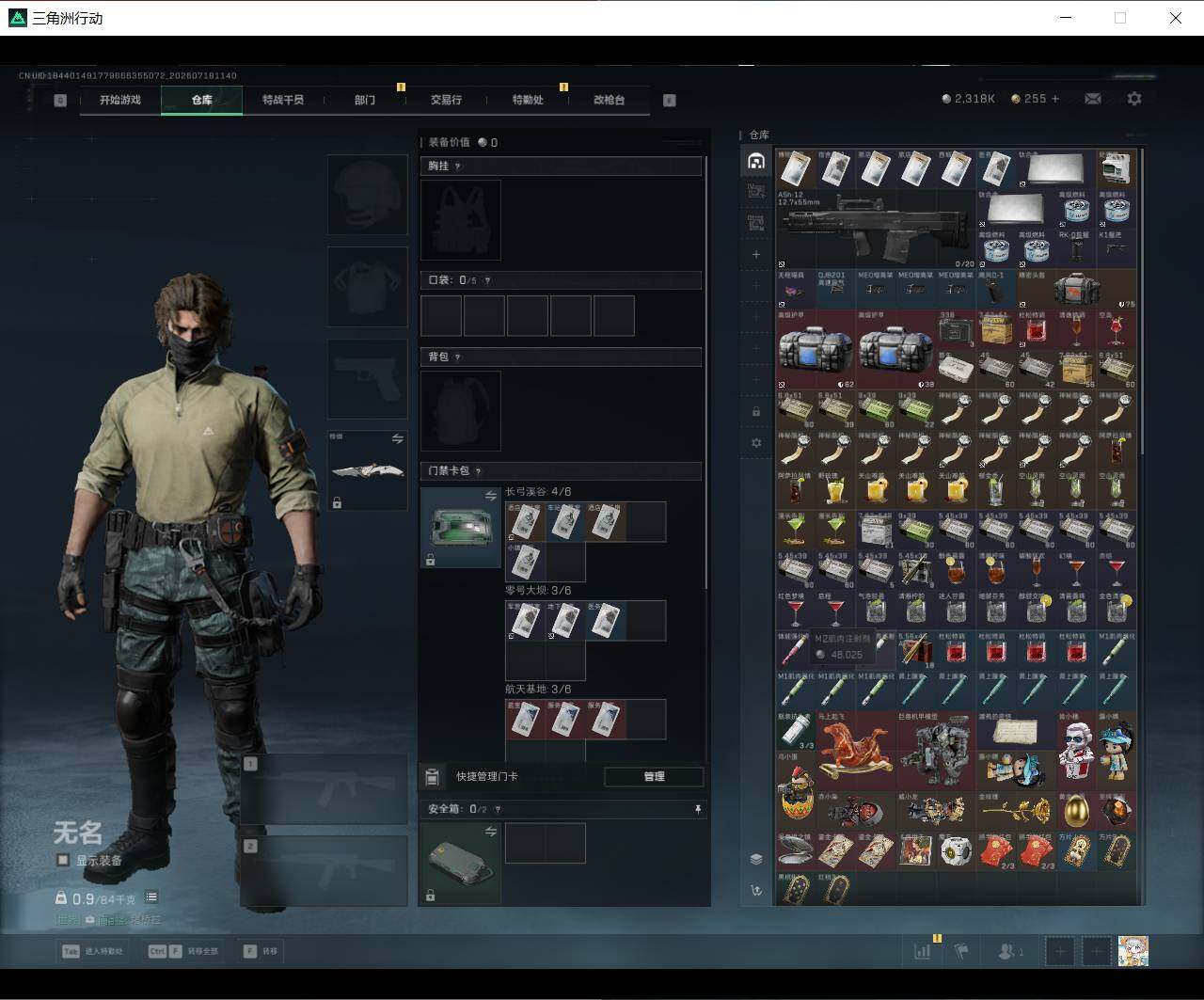
Task: Select the 巨兽机甲模型 mech model
Action: pyautogui.click(x=936, y=750)
